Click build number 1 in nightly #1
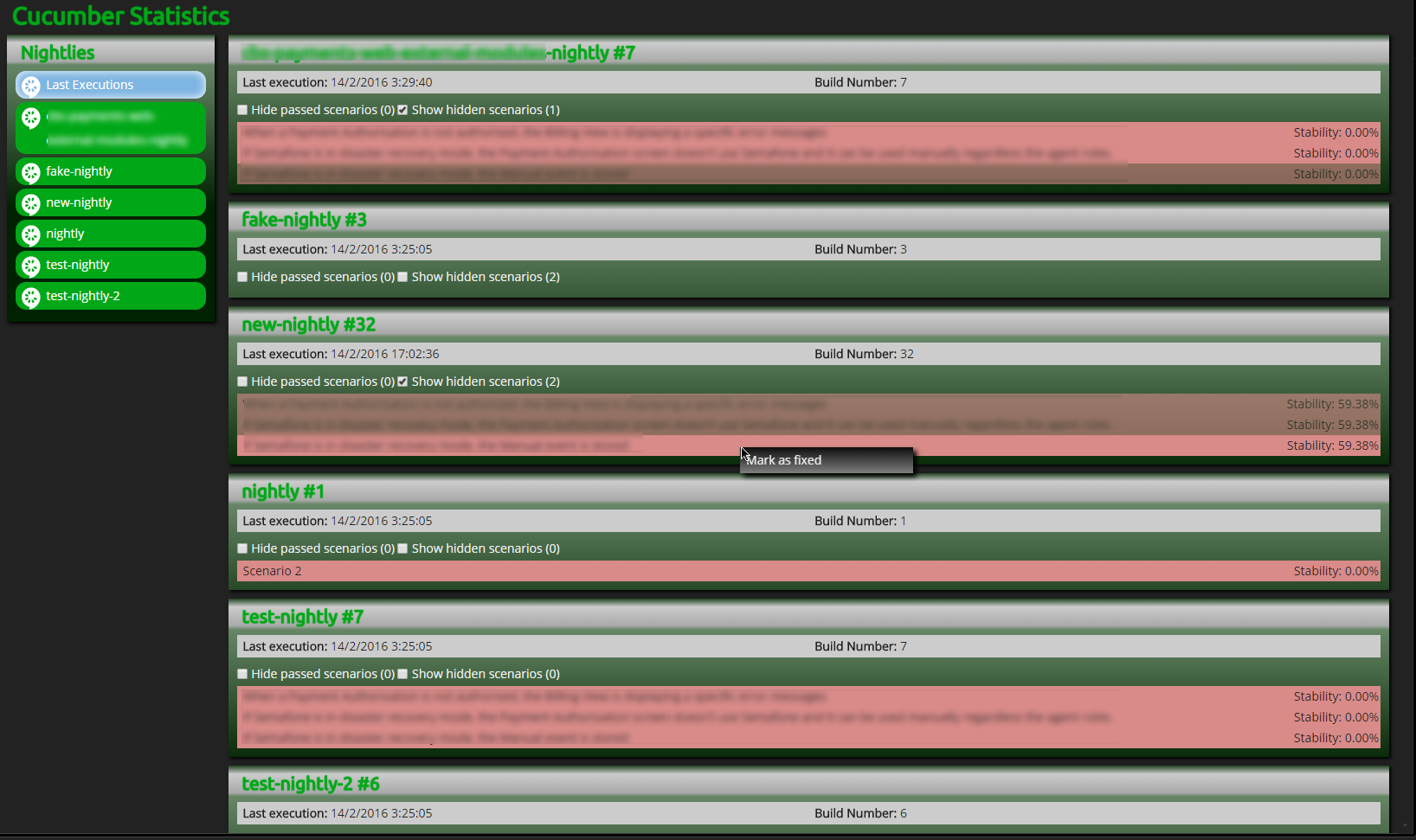The height and width of the screenshot is (840, 1416). pos(903,521)
